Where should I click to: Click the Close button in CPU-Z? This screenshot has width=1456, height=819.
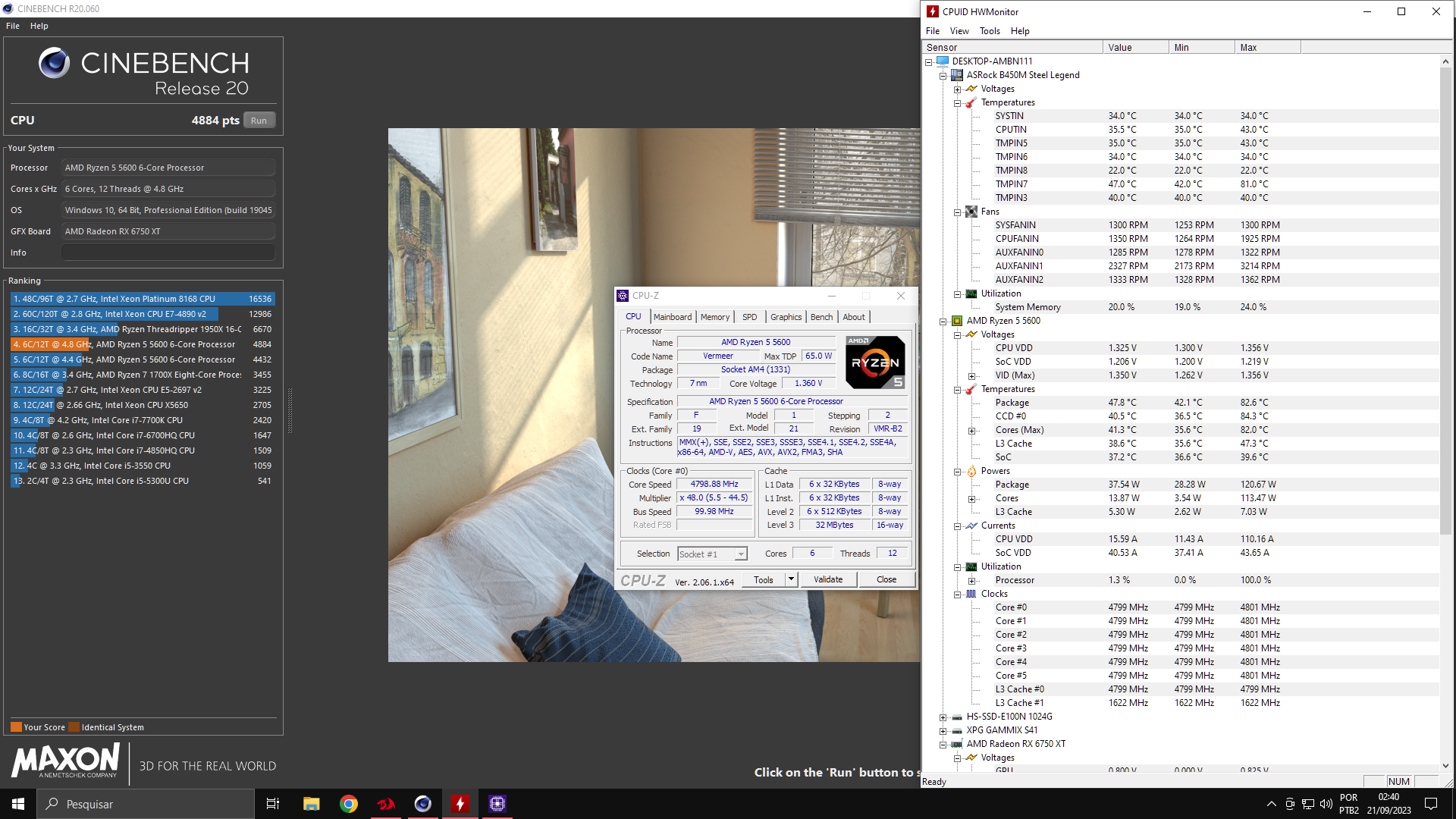point(886,579)
